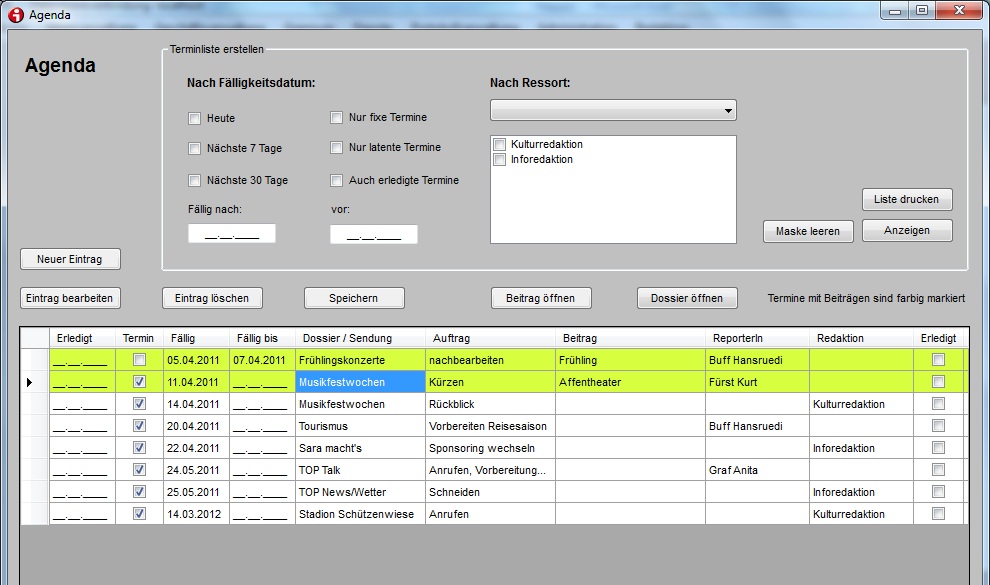The height and width of the screenshot is (585, 990).
Task: Tick the Inforedaktion checkbox
Action: [x=501, y=160]
